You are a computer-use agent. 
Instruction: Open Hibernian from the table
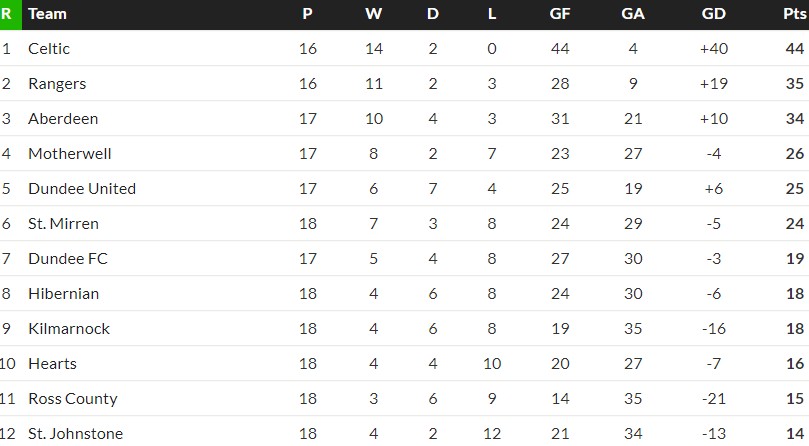click(64, 294)
